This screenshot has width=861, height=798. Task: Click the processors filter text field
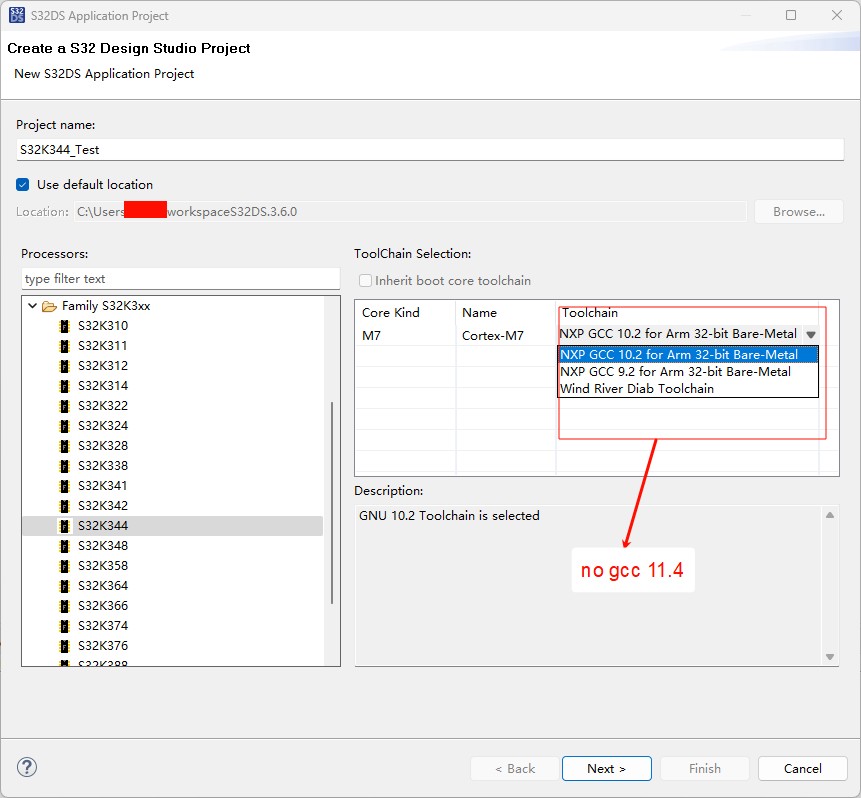click(x=181, y=279)
